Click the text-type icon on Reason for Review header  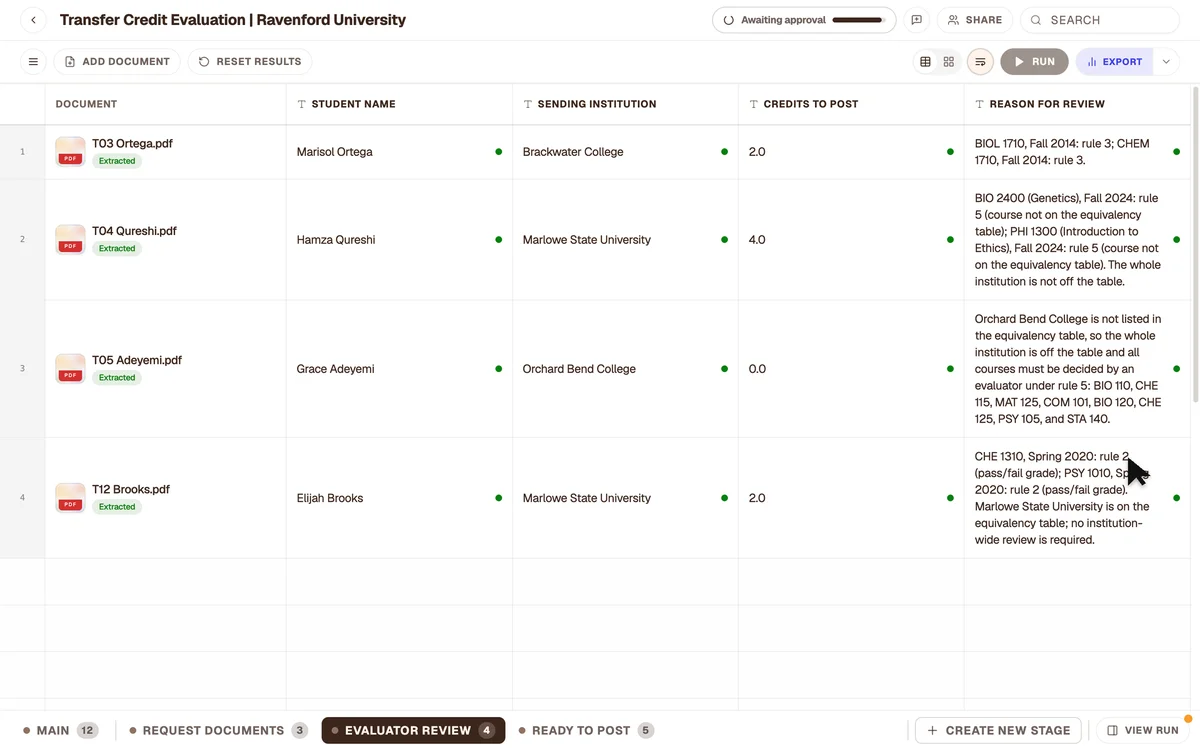coord(980,104)
